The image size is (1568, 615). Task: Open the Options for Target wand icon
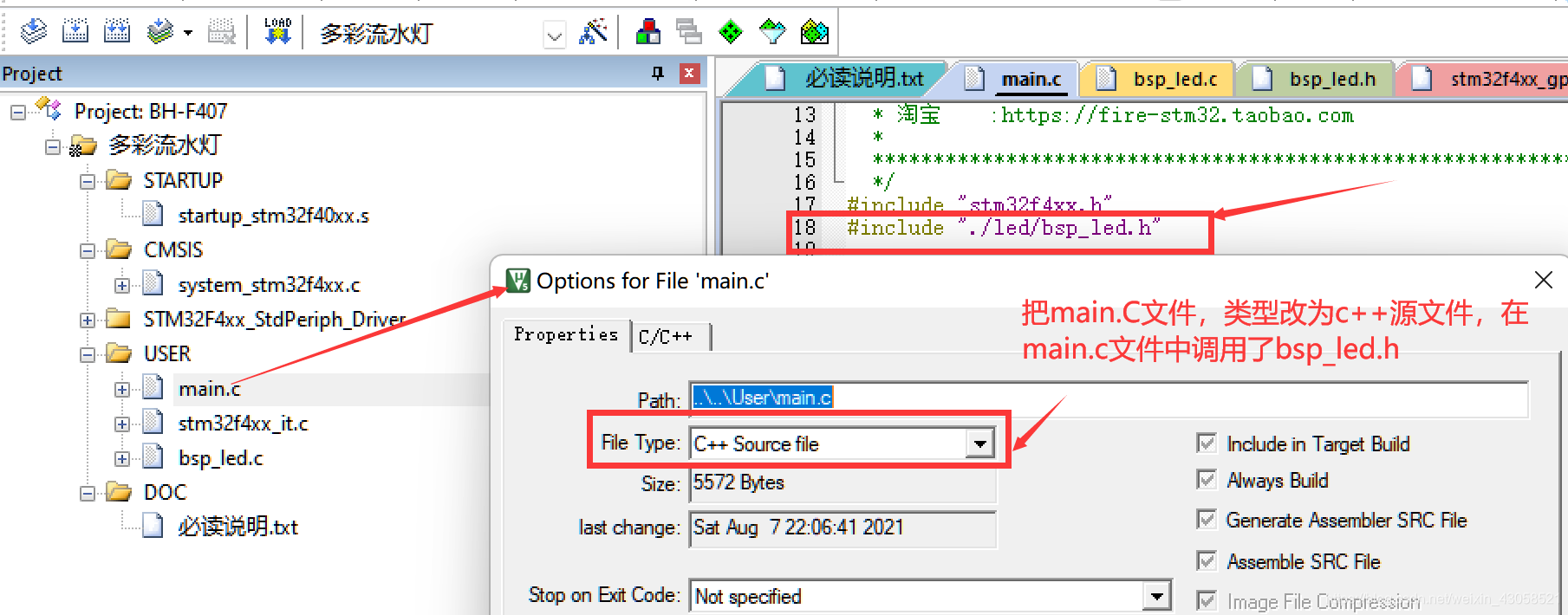coord(593,32)
